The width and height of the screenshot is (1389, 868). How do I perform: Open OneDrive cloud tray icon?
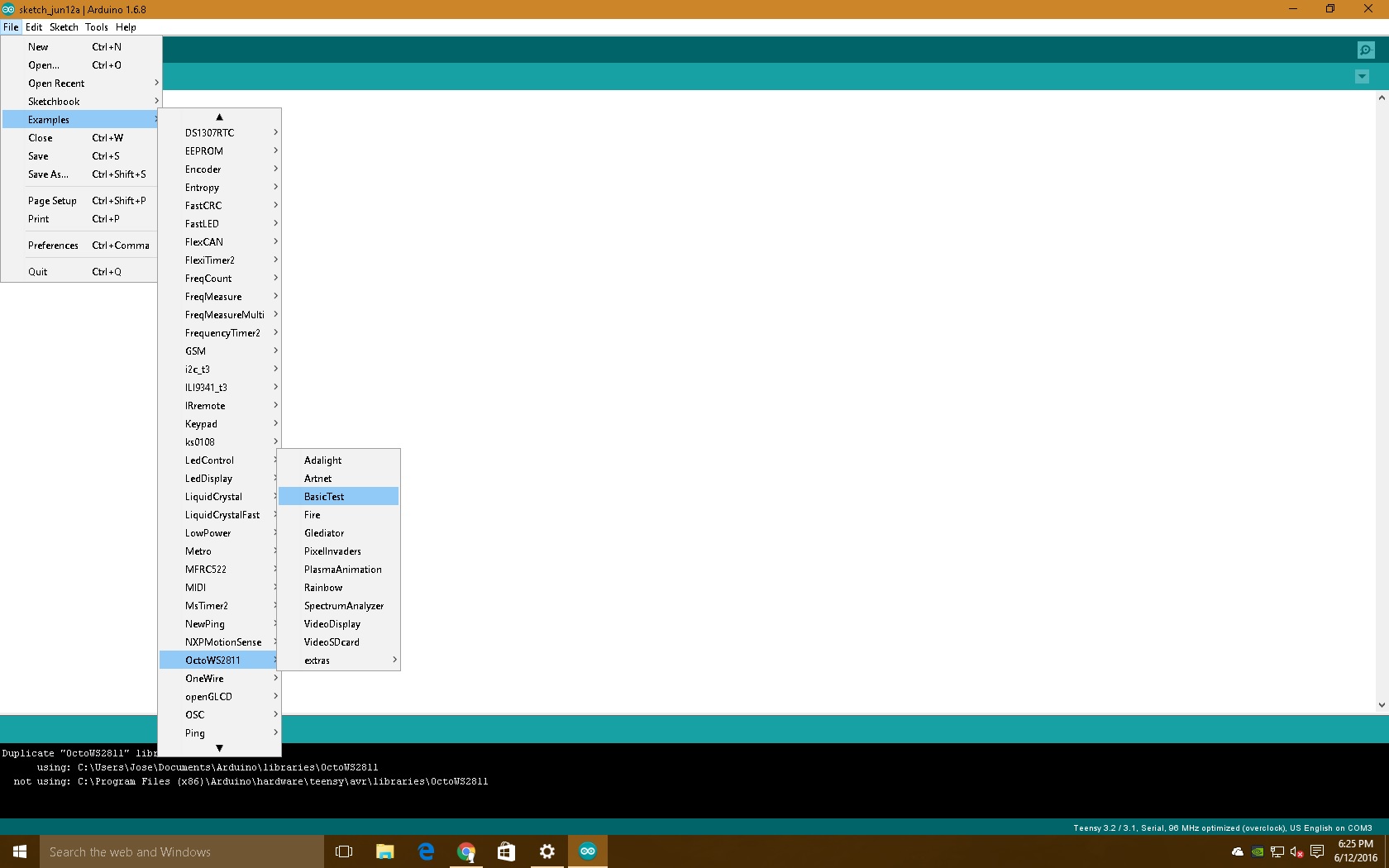pyautogui.click(x=1238, y=851)
